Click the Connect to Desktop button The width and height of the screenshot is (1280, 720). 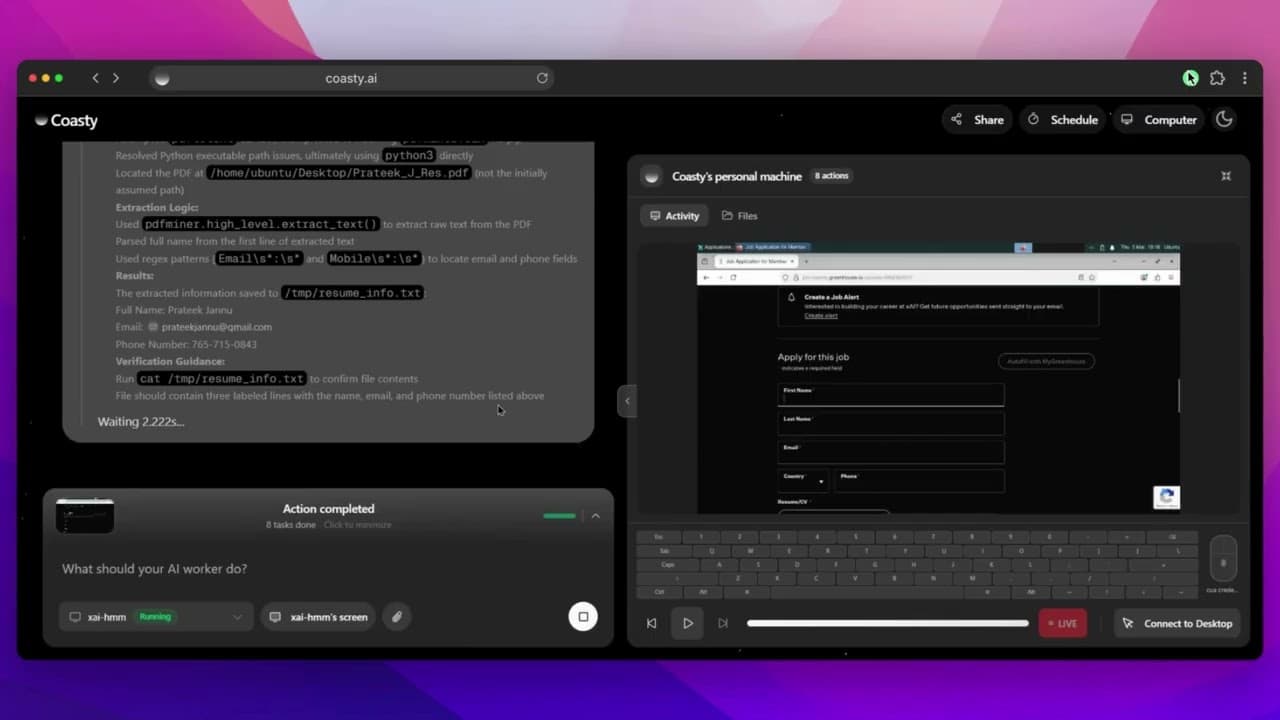(1178, 623)
